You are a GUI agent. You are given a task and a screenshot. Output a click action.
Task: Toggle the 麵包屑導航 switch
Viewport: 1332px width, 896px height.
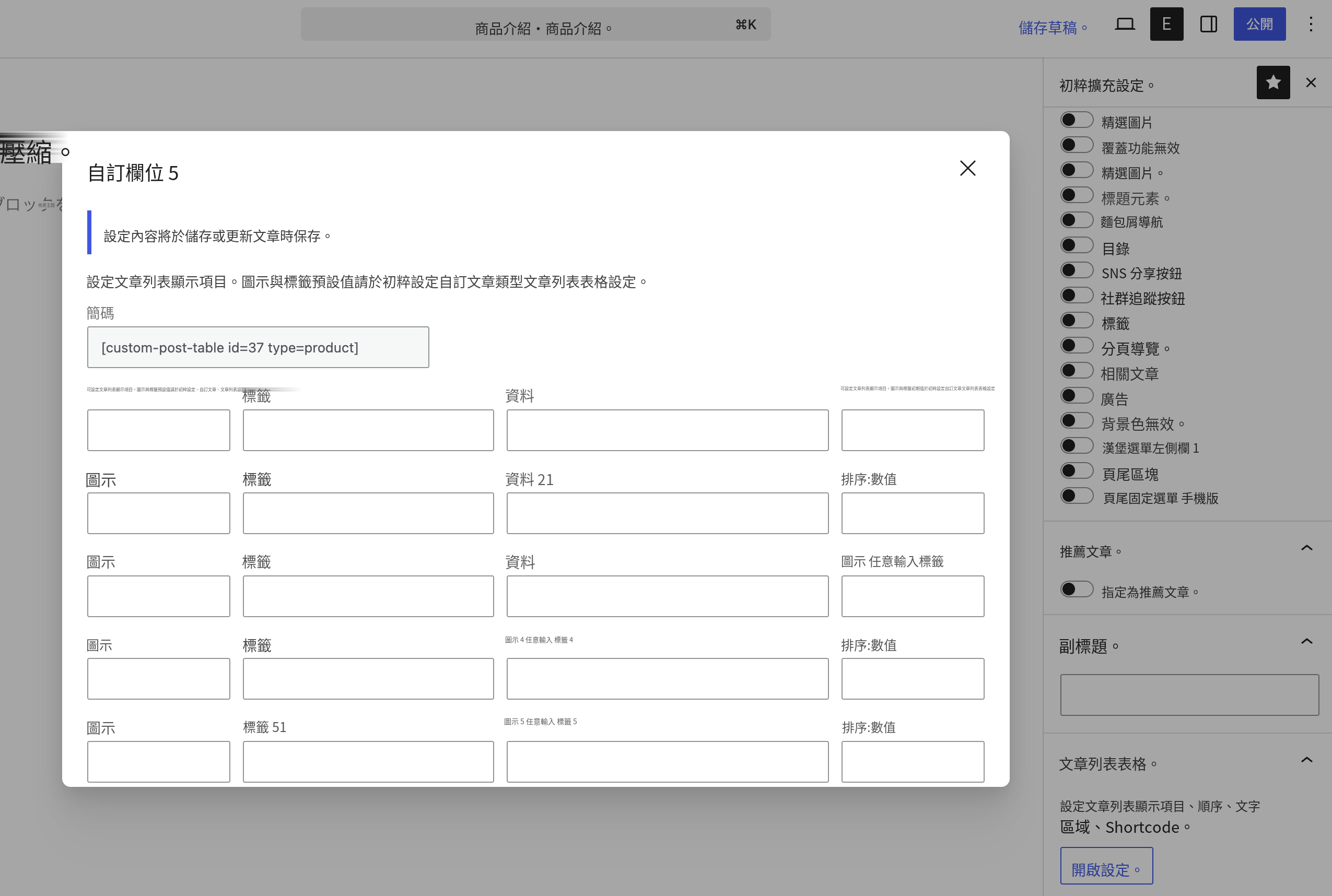pyautogui.click(x=1077, y=220)
